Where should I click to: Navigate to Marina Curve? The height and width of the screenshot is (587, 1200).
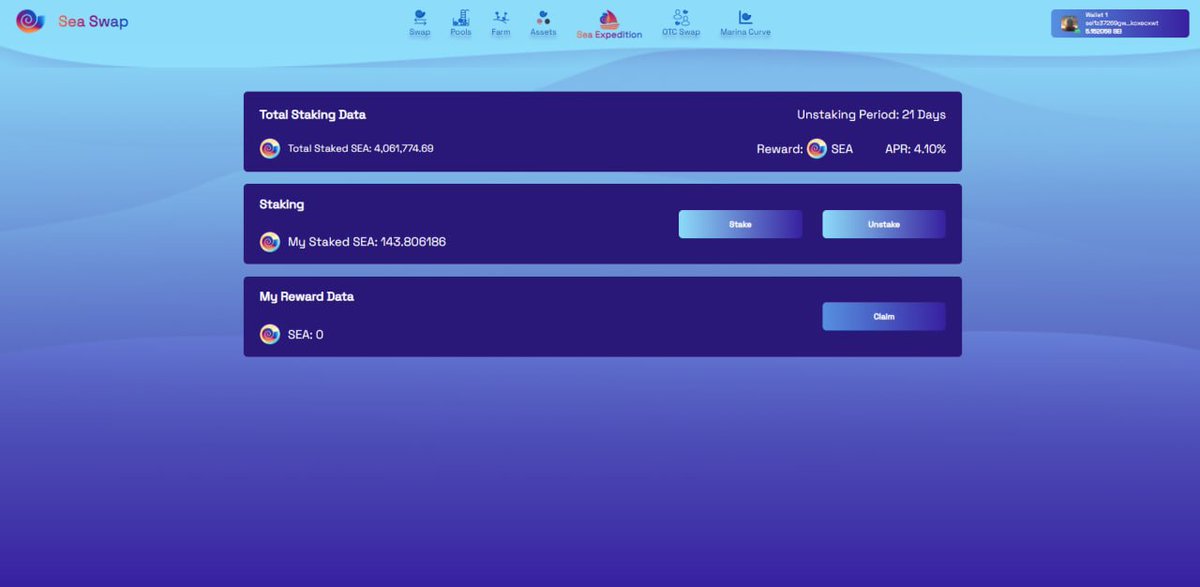click(x=745, y=23)
